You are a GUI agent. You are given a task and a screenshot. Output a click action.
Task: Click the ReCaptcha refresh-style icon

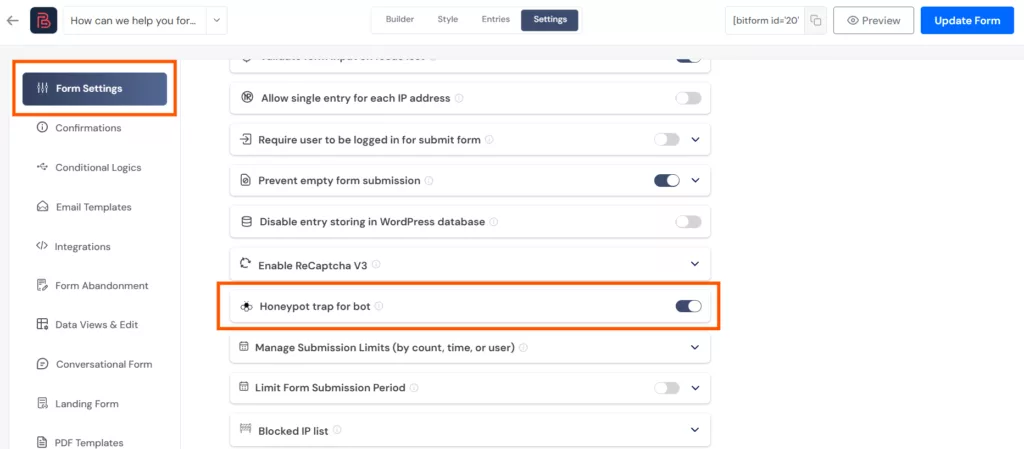[246, 264]
